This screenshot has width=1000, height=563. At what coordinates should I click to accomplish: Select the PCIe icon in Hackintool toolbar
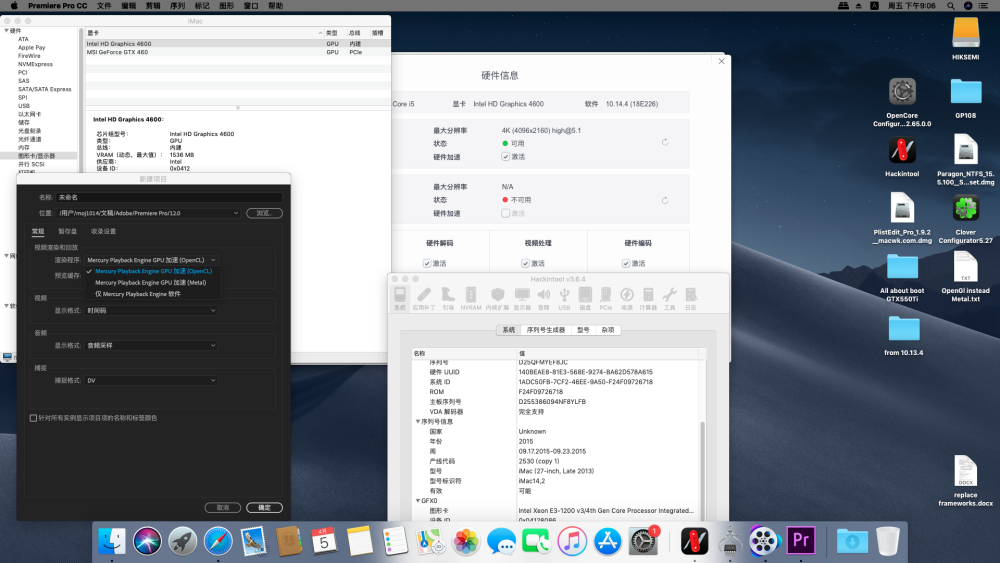[605, 298]
